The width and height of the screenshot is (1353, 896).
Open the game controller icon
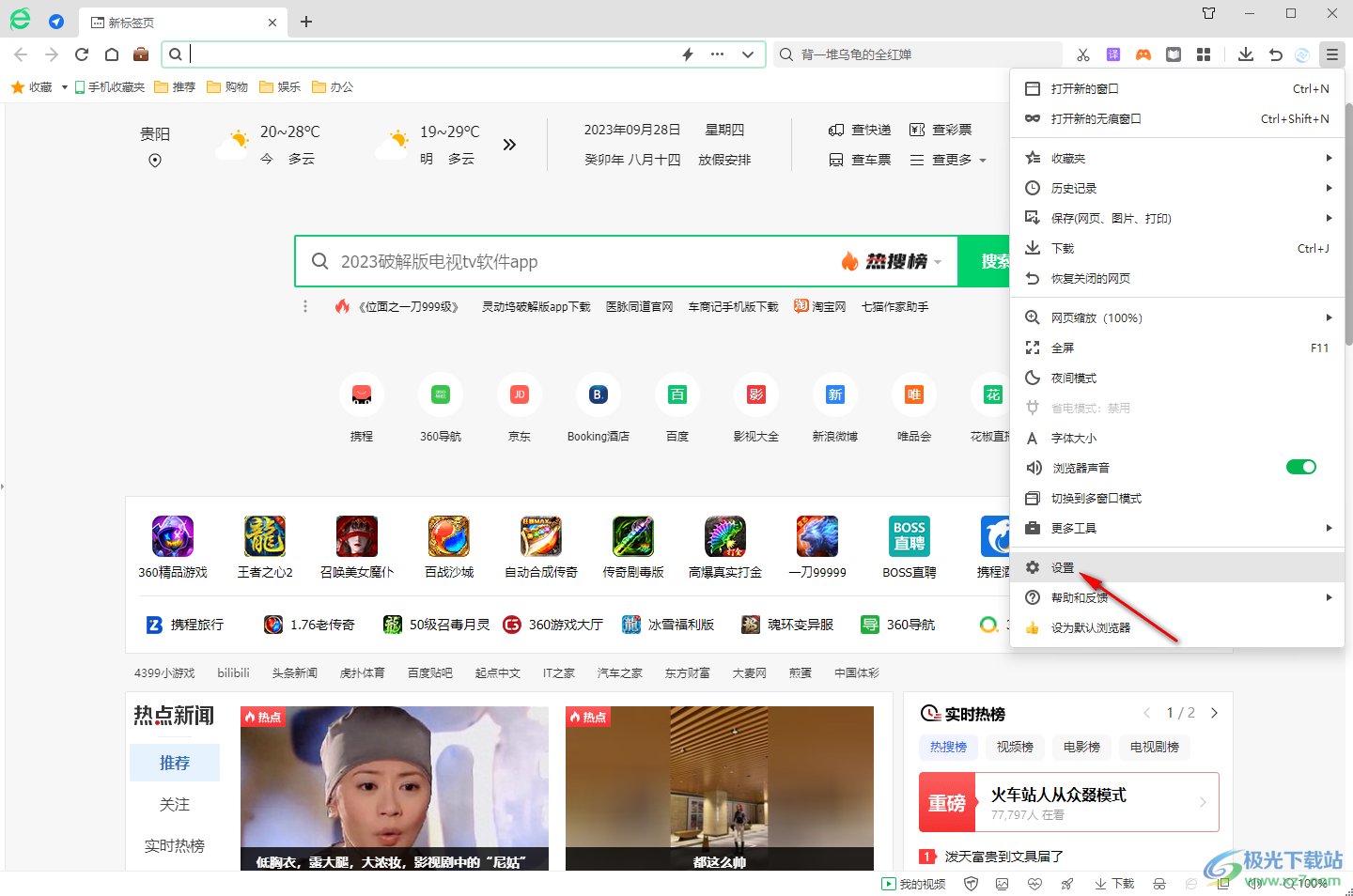tap(1143, 54)
